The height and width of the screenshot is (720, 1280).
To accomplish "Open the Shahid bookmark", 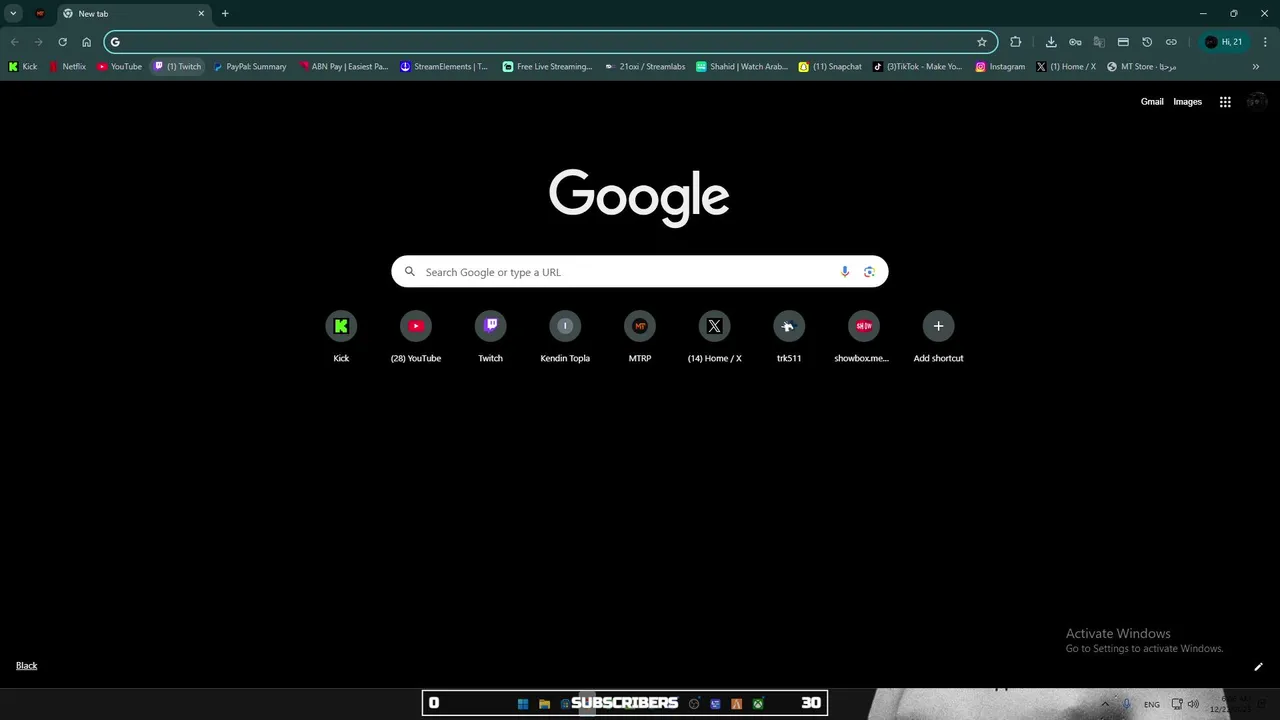I will coord(742,67).
